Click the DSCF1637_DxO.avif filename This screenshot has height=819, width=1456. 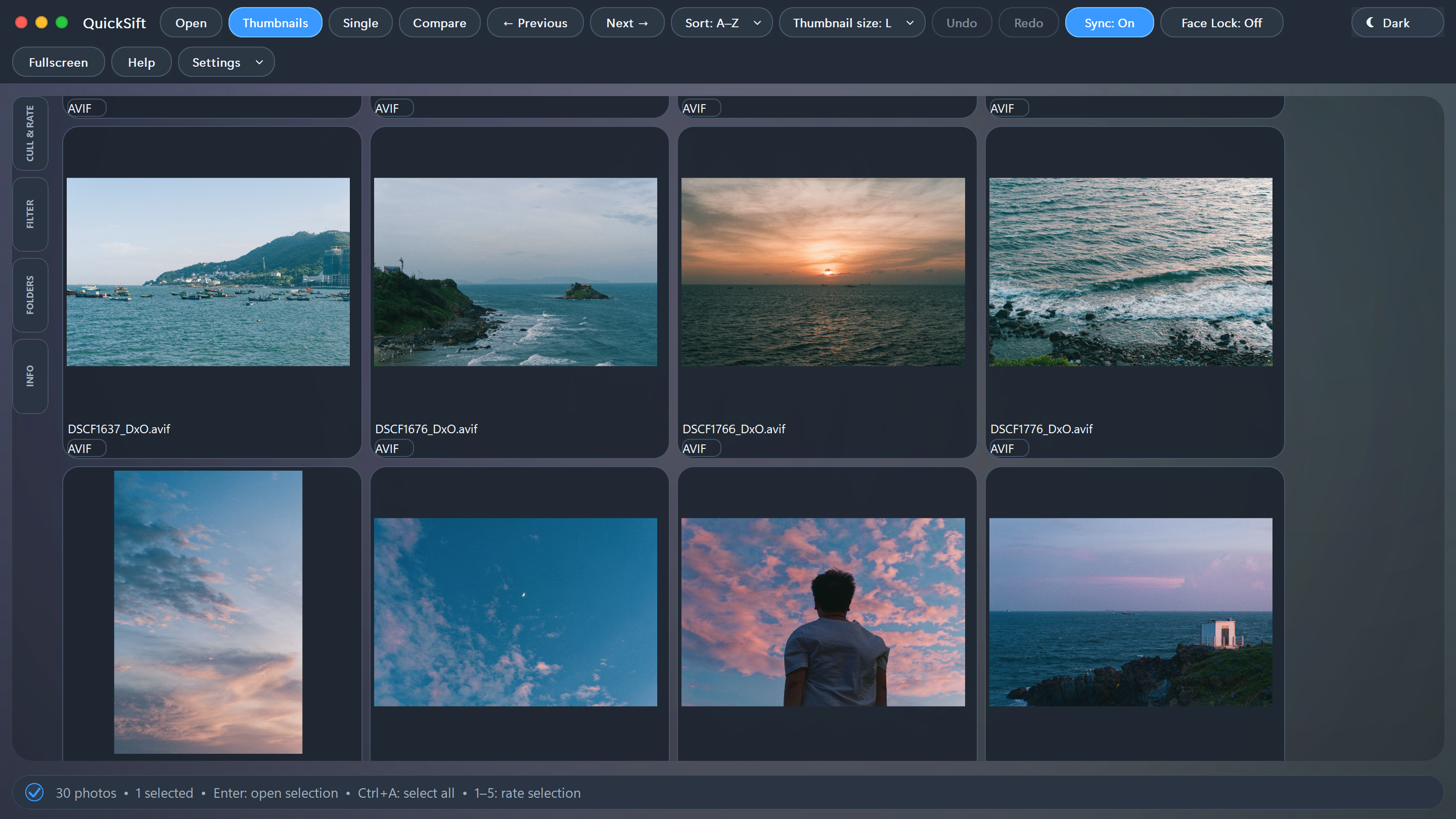(x=119, y=429)
